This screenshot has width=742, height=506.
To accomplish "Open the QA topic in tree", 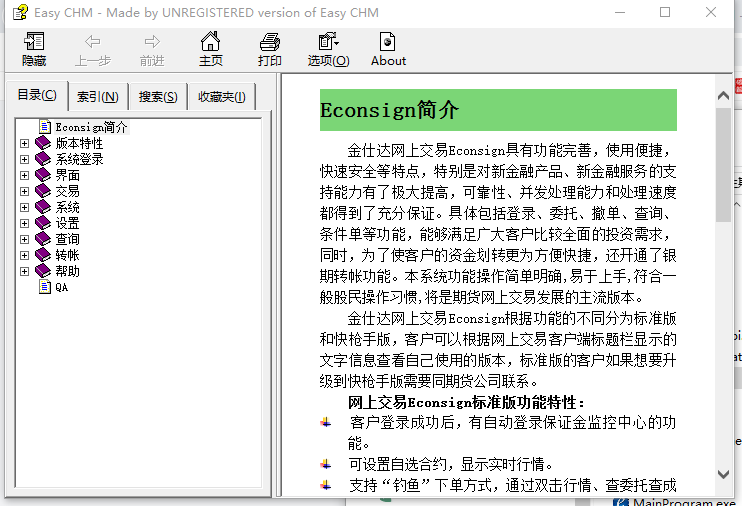I will click(62, 287).
